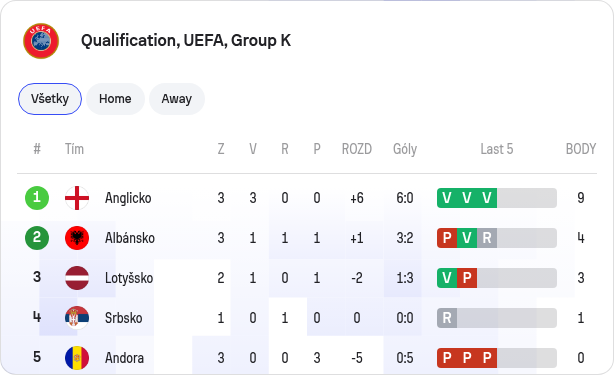Open the Anglicko team link
614x375 pixels.
click(x=128, y=198)
